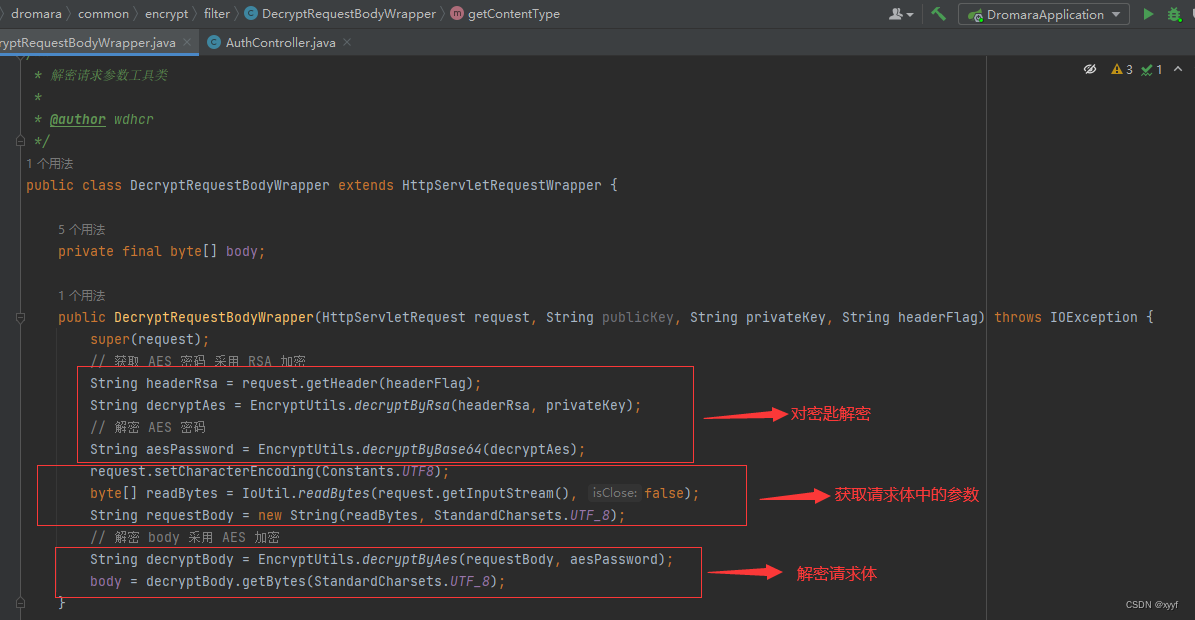Open the dromara breadcrumb menu

[37, 14]
